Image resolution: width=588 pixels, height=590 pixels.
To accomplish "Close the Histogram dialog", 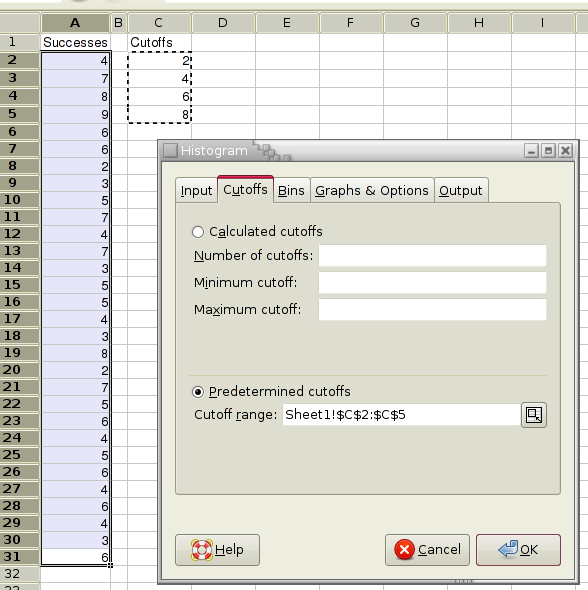I will (565, 151).
